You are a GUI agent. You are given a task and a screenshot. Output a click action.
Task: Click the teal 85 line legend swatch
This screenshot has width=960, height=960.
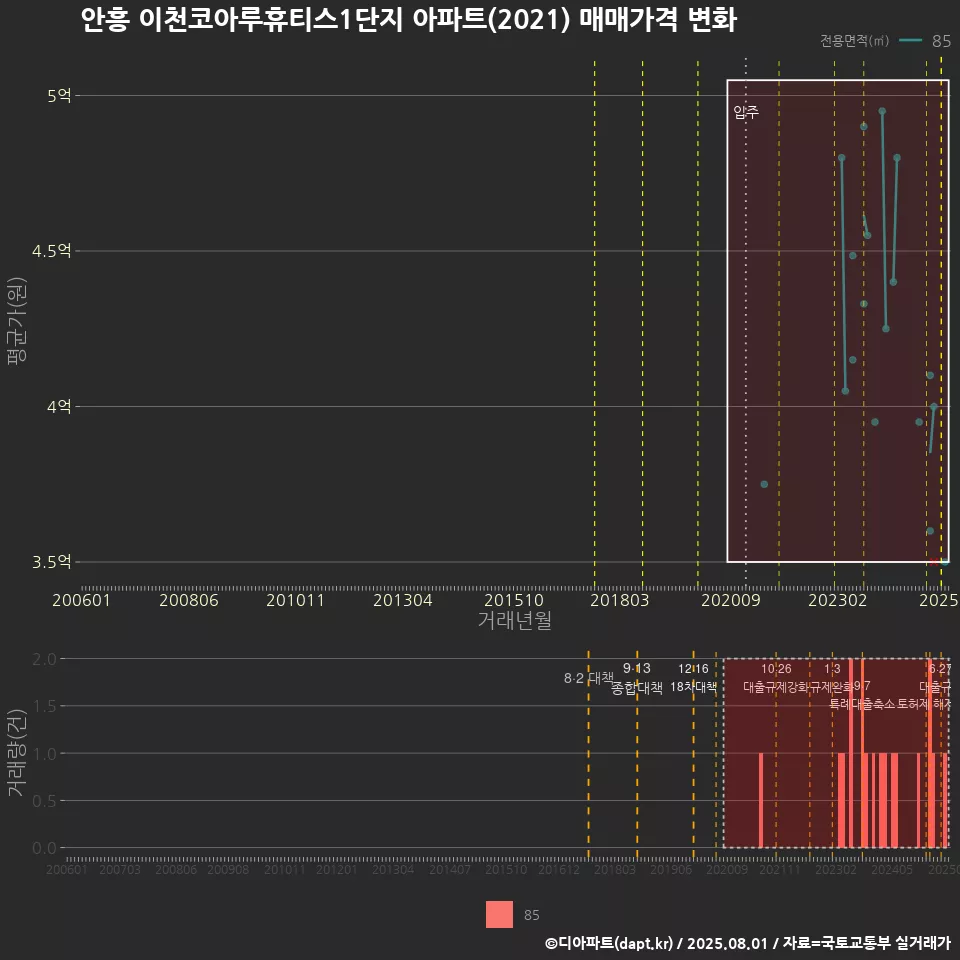(x=910, y=40)
